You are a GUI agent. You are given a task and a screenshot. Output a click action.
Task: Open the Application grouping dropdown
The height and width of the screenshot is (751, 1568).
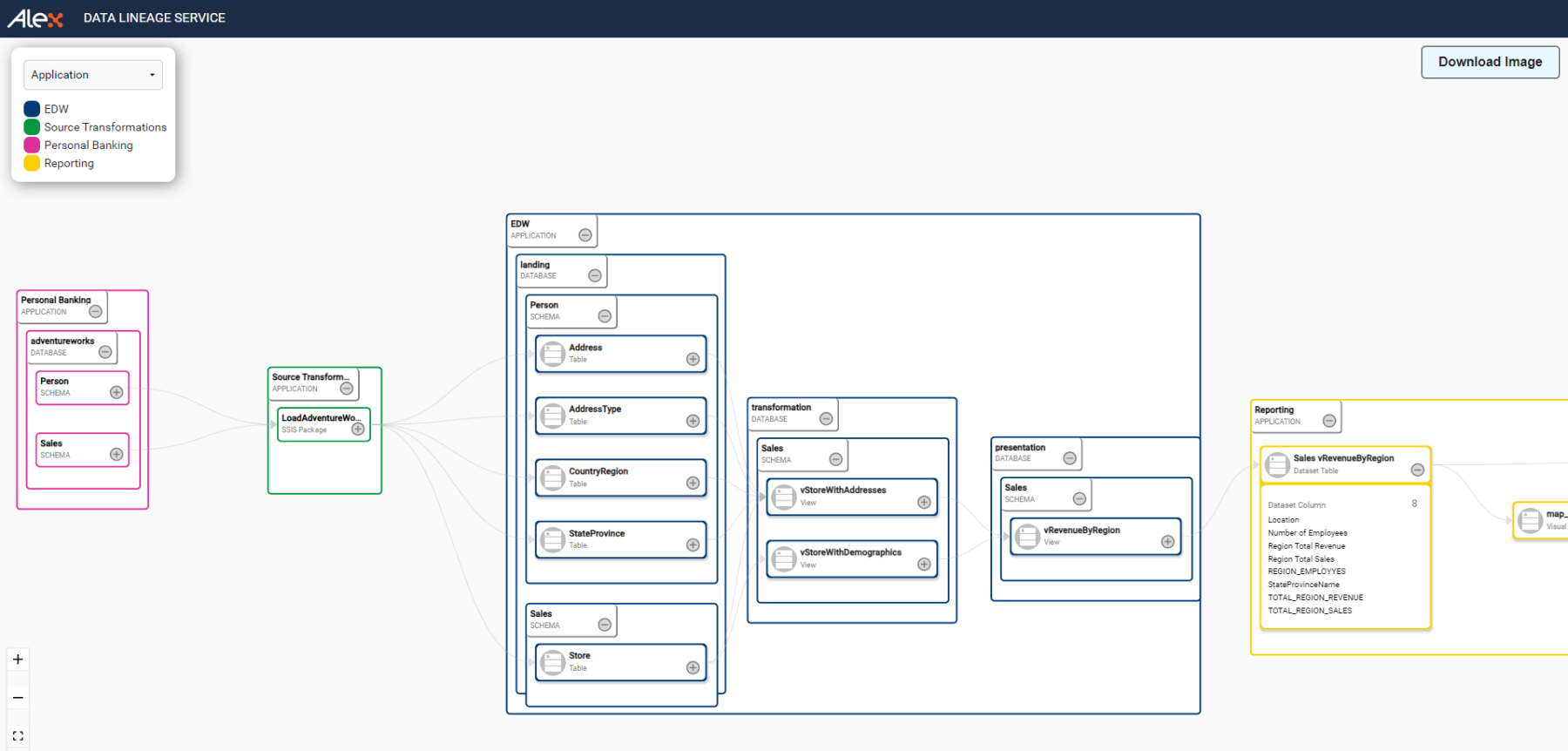pyautogui.click(x=93, y=75)
